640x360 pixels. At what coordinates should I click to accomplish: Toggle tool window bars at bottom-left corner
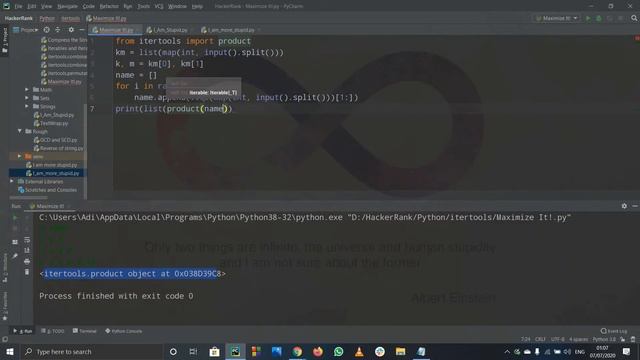[5, 339]
